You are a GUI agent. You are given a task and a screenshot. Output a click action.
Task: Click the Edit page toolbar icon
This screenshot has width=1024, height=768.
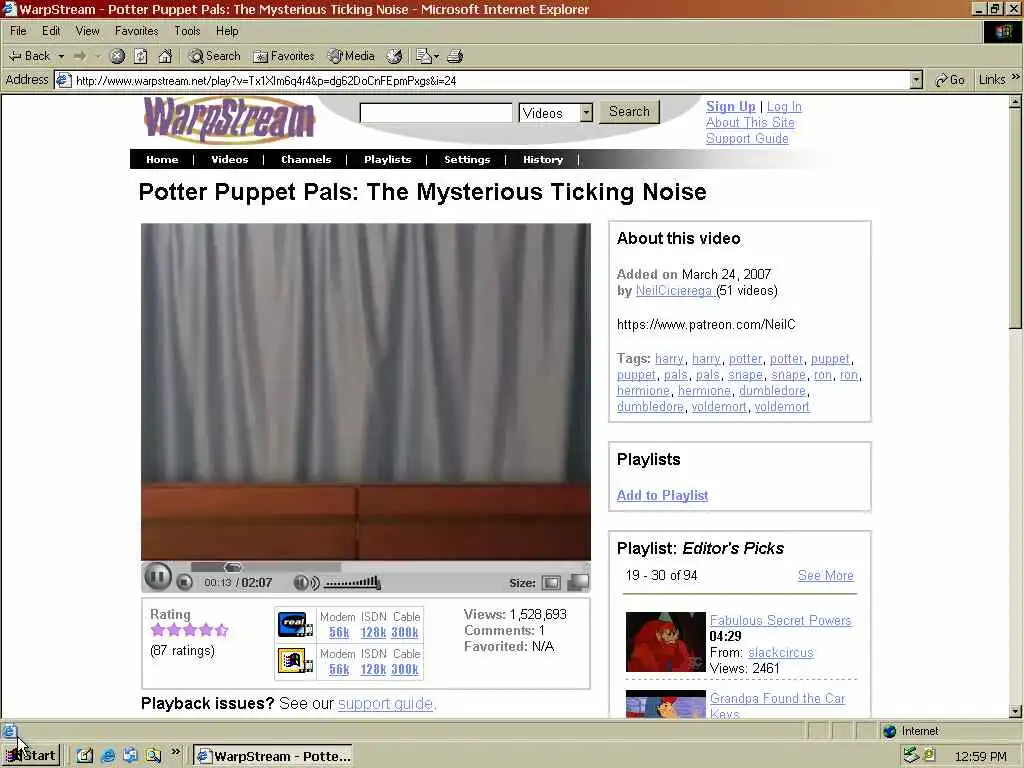(424, 56)
